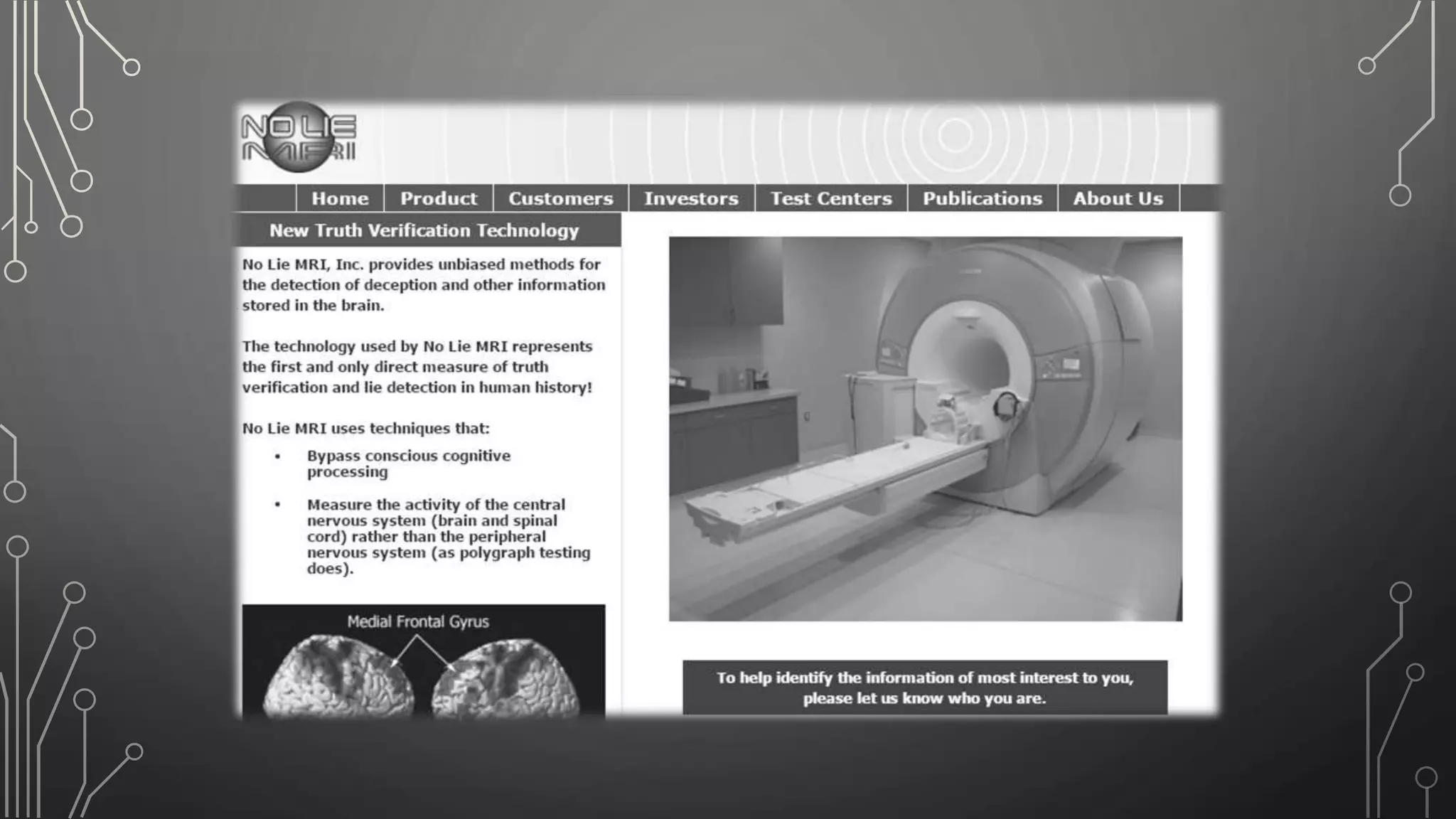Screen dimensions: 1456x819
Task: Click the No Lie MRI logo
Action: click(x=299, y=138)
